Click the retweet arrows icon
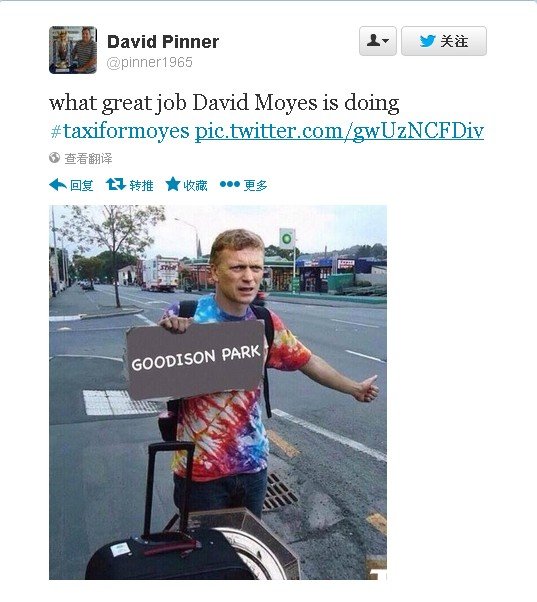 pos(116,184)
